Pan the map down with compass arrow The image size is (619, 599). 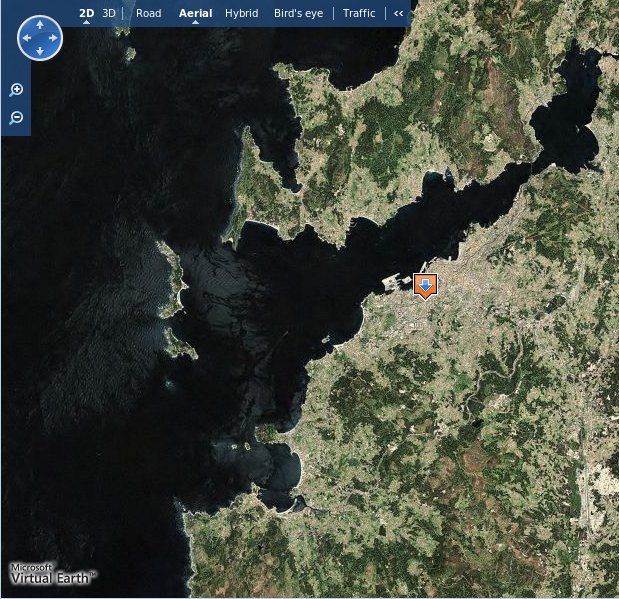[x=40, y=51]
